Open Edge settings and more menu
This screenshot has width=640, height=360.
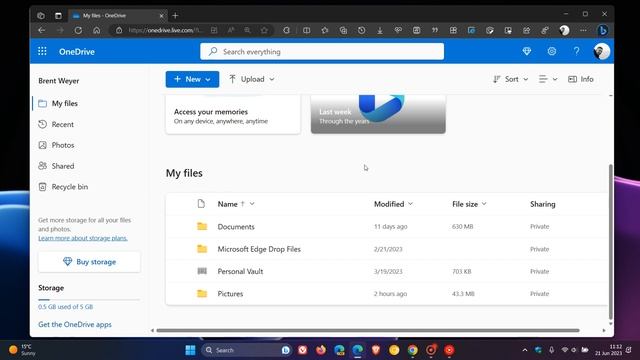[583, 30]
